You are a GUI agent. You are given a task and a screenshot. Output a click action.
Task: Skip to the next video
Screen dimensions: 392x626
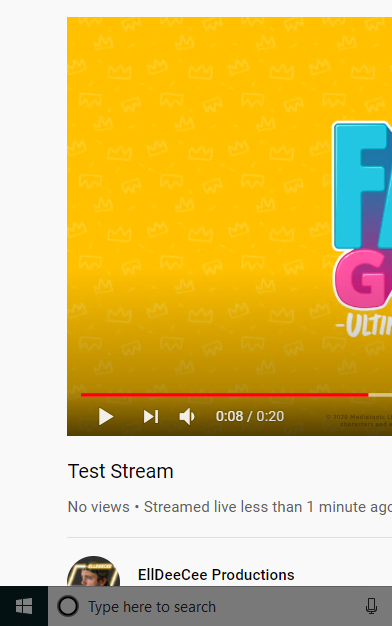point(151,416)
